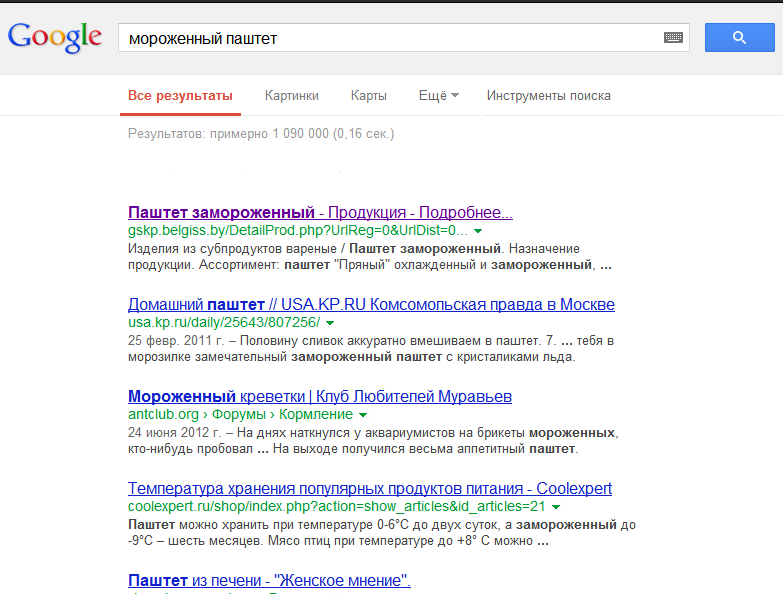
Task: Switch to the Карты tab
Action: (x=369, y=96)
